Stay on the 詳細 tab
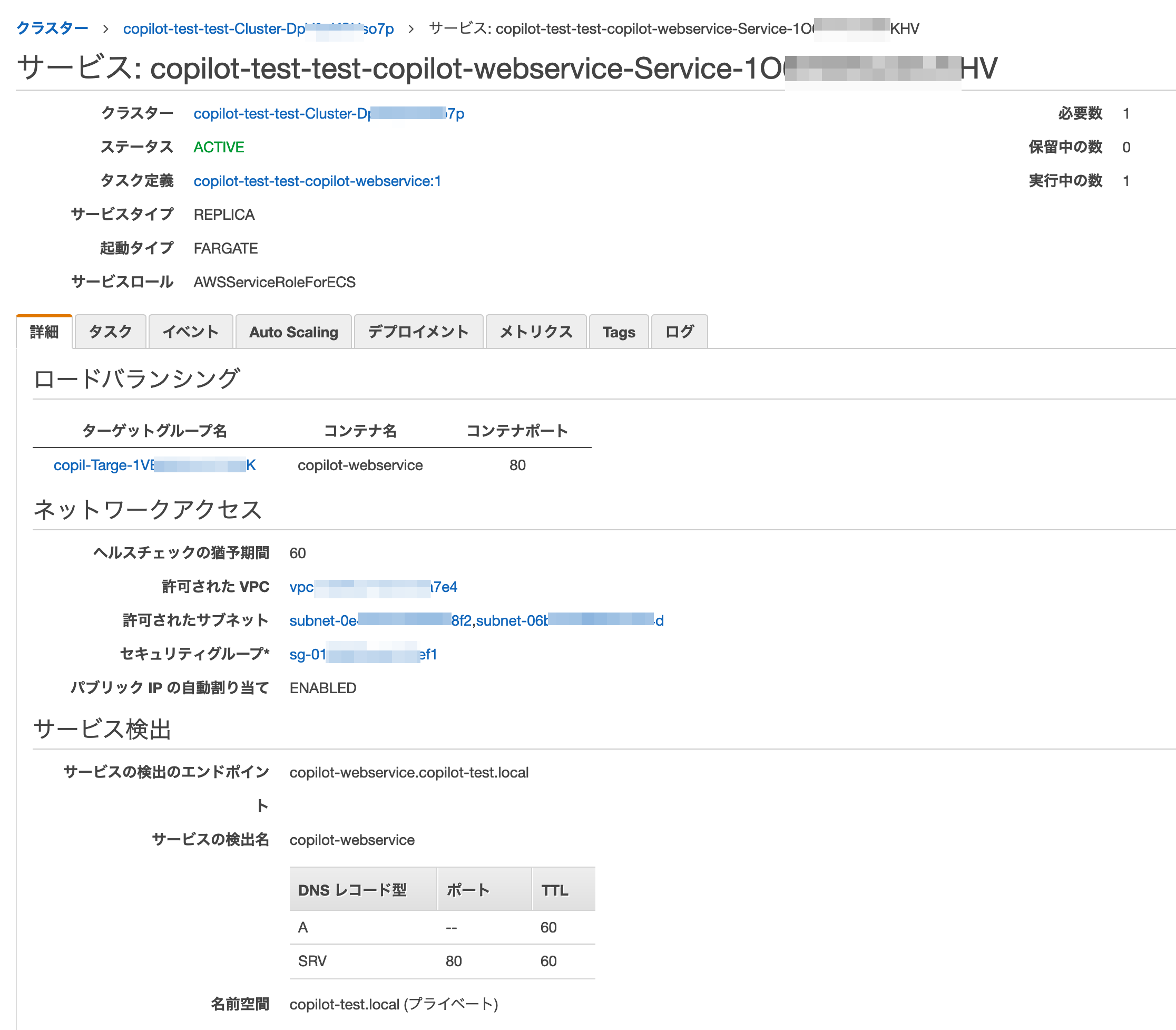Screen dimensions: 1176x1030 click(x=44, y=332)
